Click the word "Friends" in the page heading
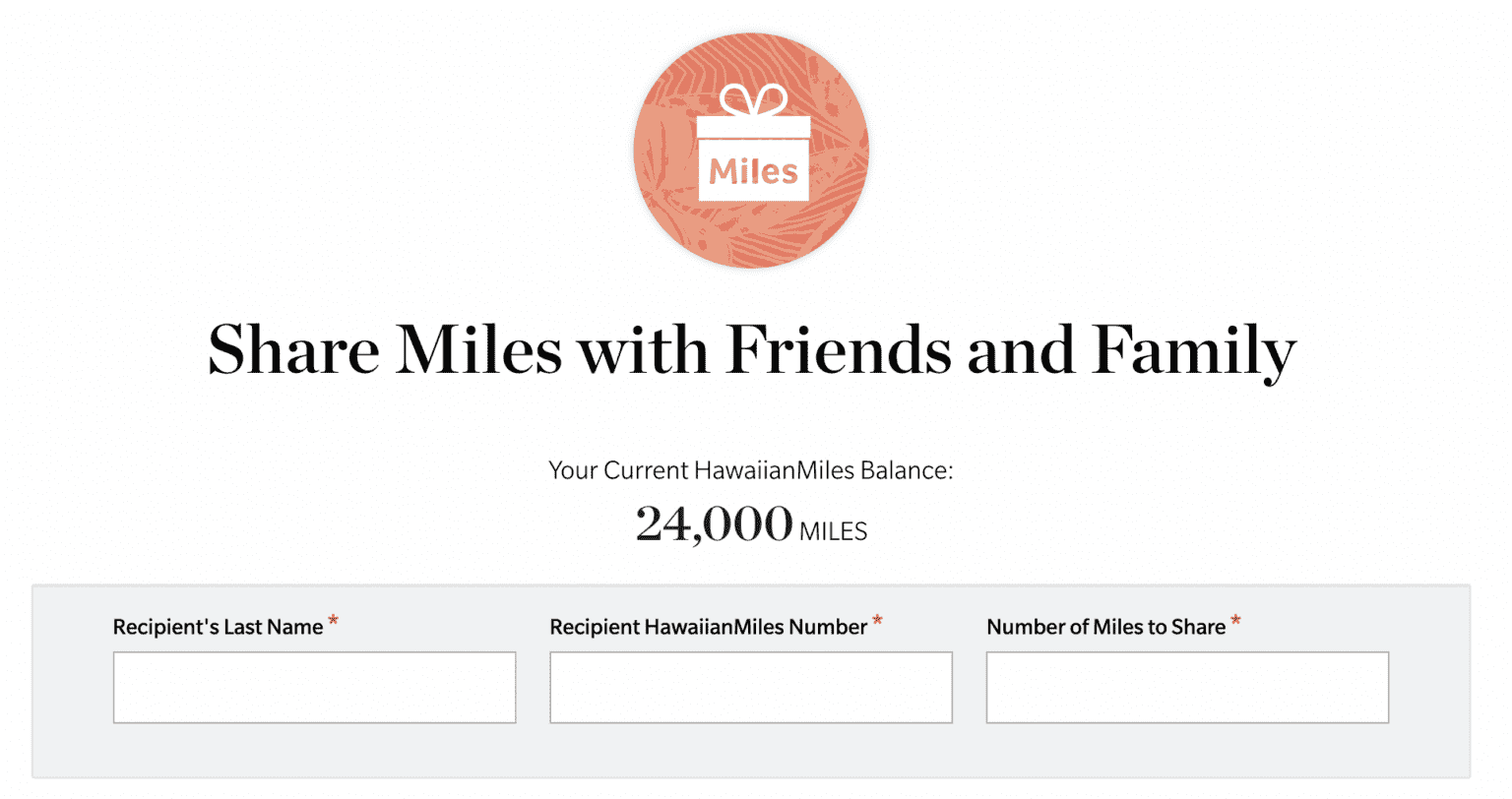The image size is (1512, 799). [838, 350]
